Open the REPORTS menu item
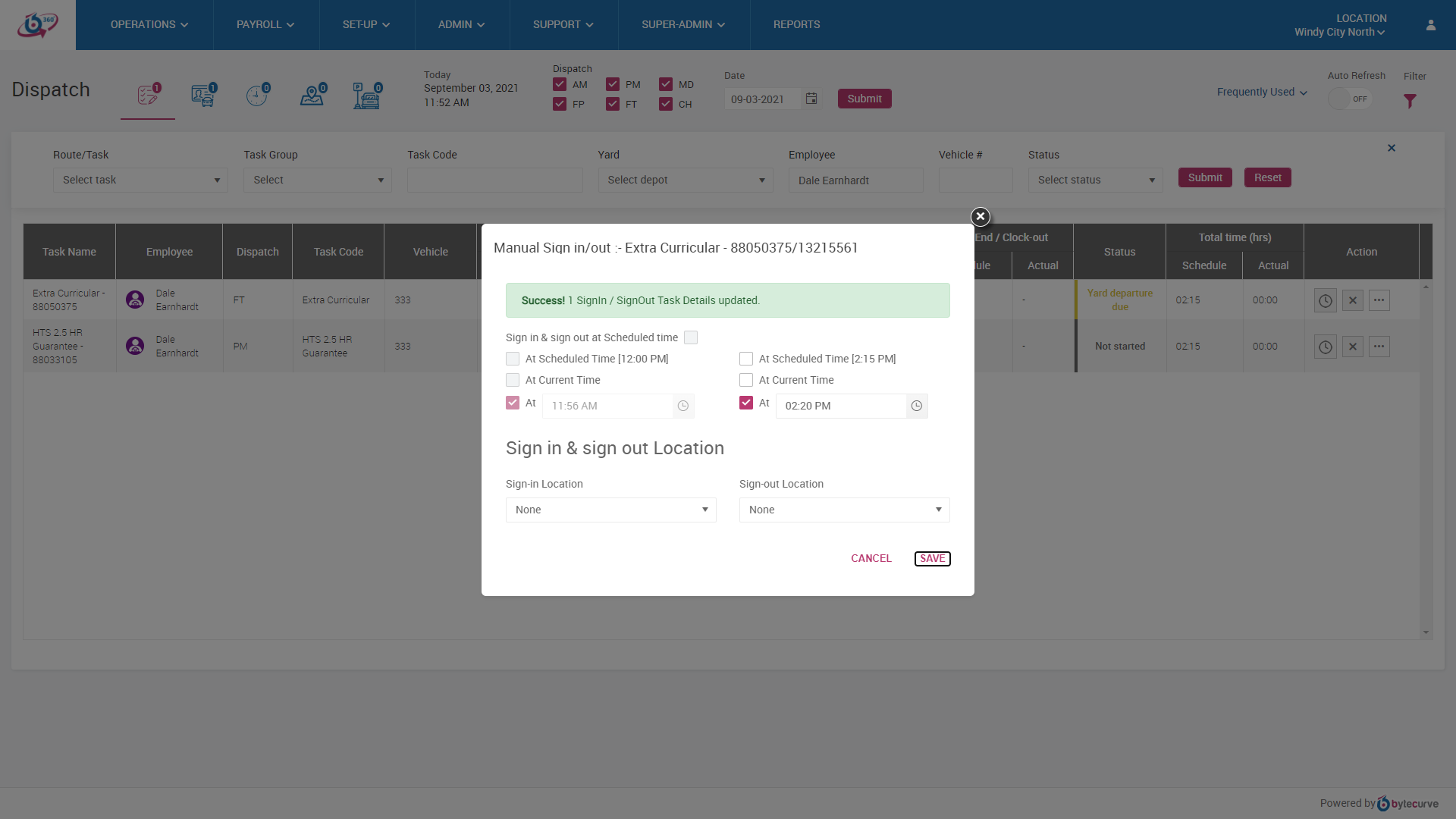Image resolution: width=1456 pixels, height=819 pixels. click(x=796, y=25)
